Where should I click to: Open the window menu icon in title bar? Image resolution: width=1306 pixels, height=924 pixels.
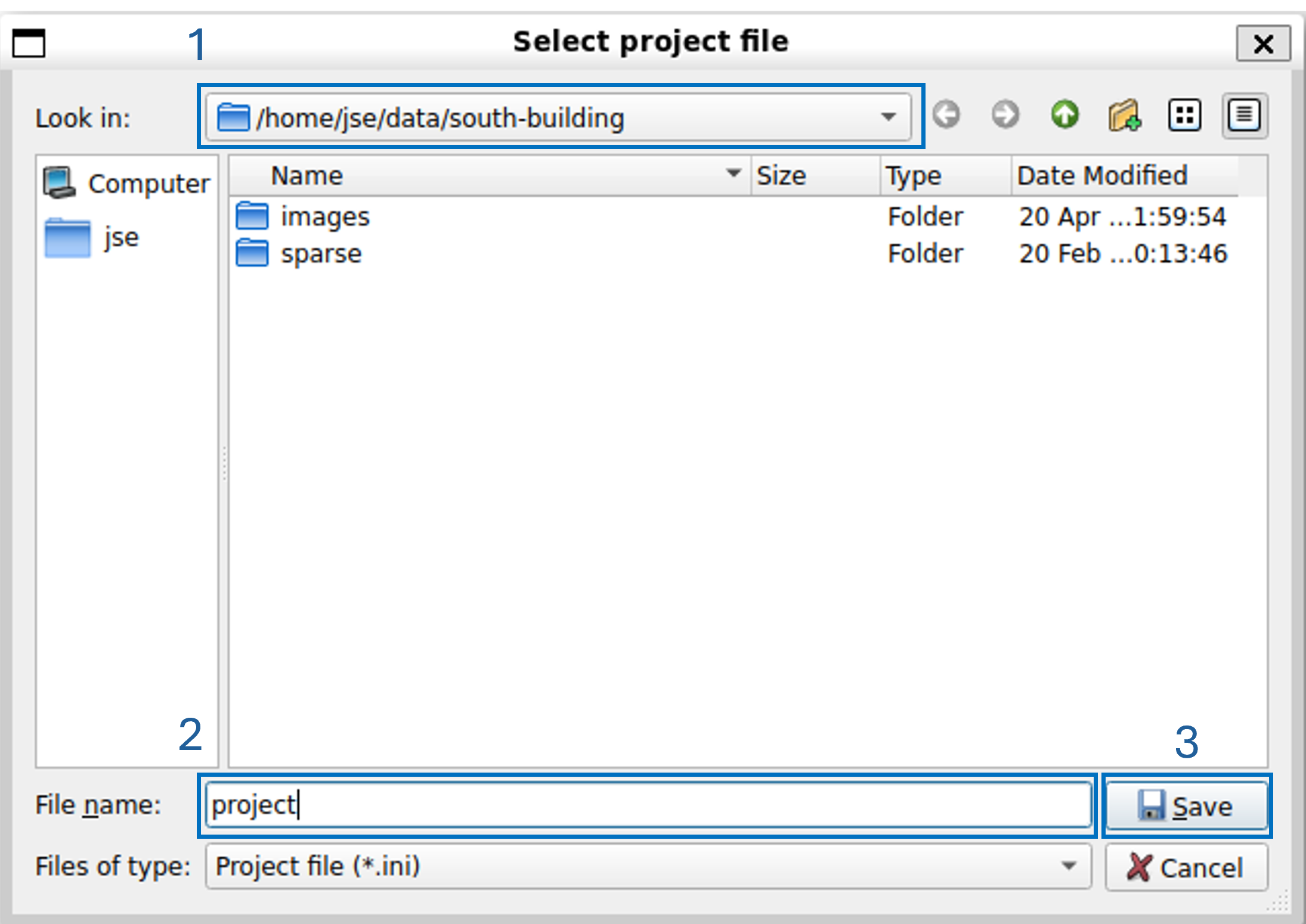(x=29, y=43)
